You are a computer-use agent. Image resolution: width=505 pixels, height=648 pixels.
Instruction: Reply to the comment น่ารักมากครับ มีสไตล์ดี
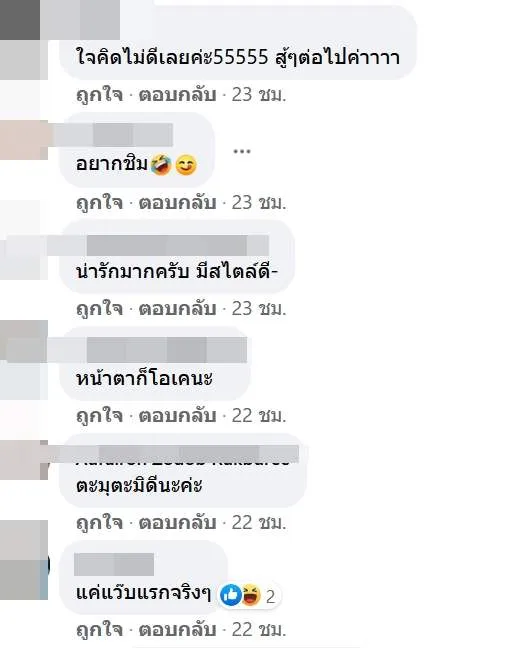[x=177, y=309]
